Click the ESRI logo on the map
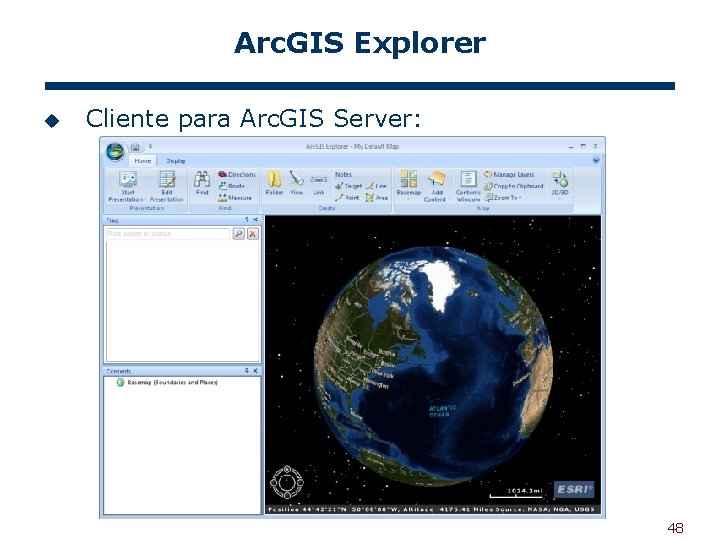The width and height of the screenshot is (720, 540). pyautogui.click(x=574, y=489)
